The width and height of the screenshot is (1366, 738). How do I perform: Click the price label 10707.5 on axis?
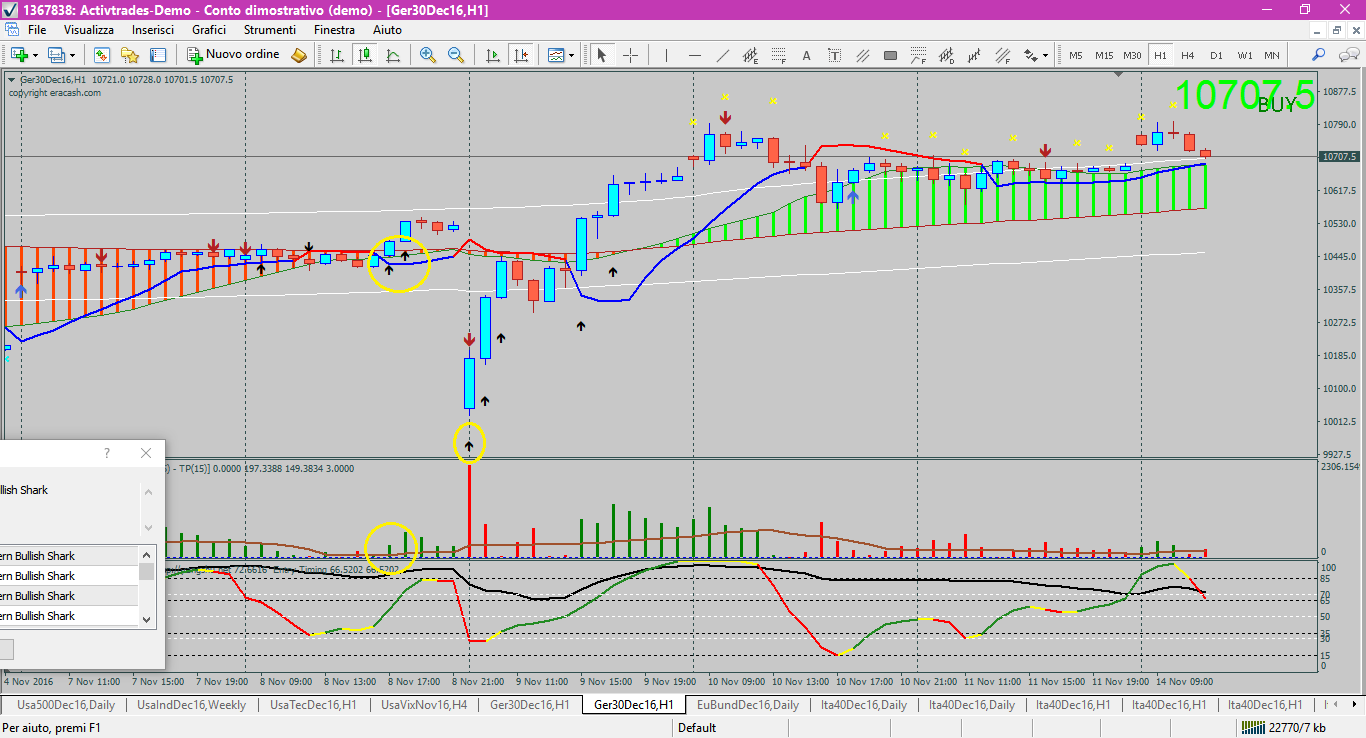1339,157
